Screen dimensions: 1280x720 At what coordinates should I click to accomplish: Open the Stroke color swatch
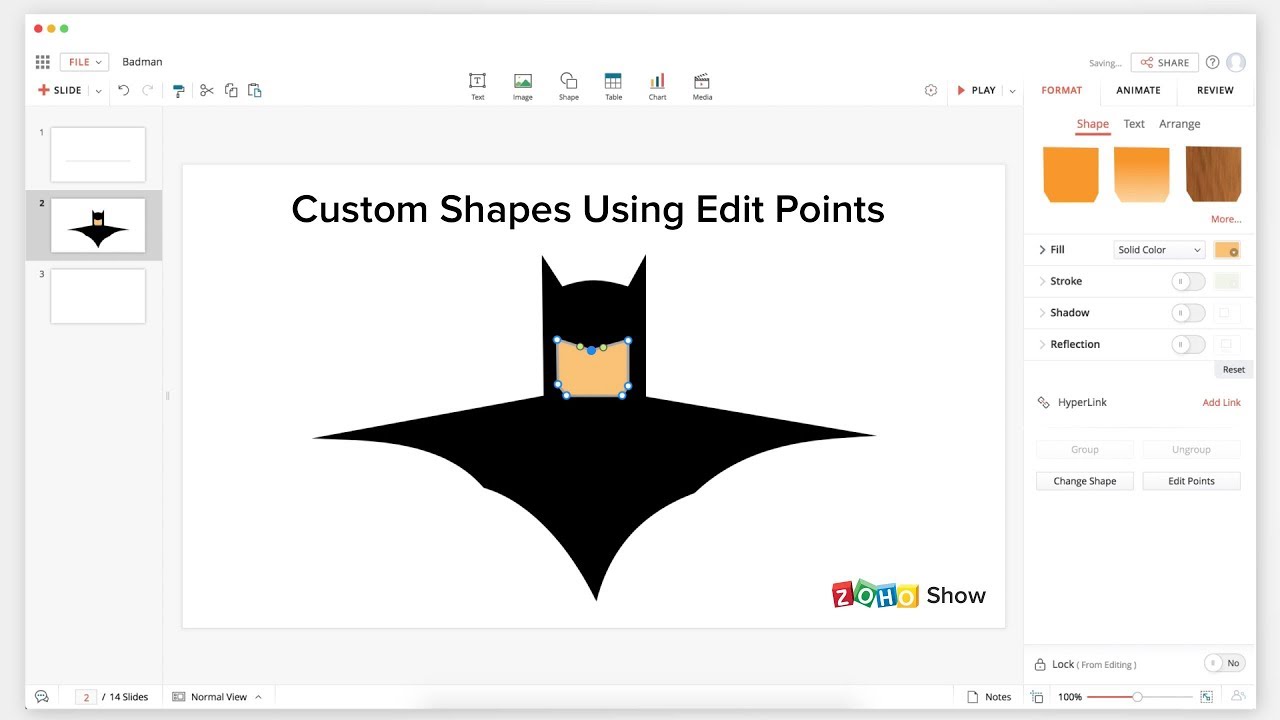pyautogui.click(x=1227, y=281)
